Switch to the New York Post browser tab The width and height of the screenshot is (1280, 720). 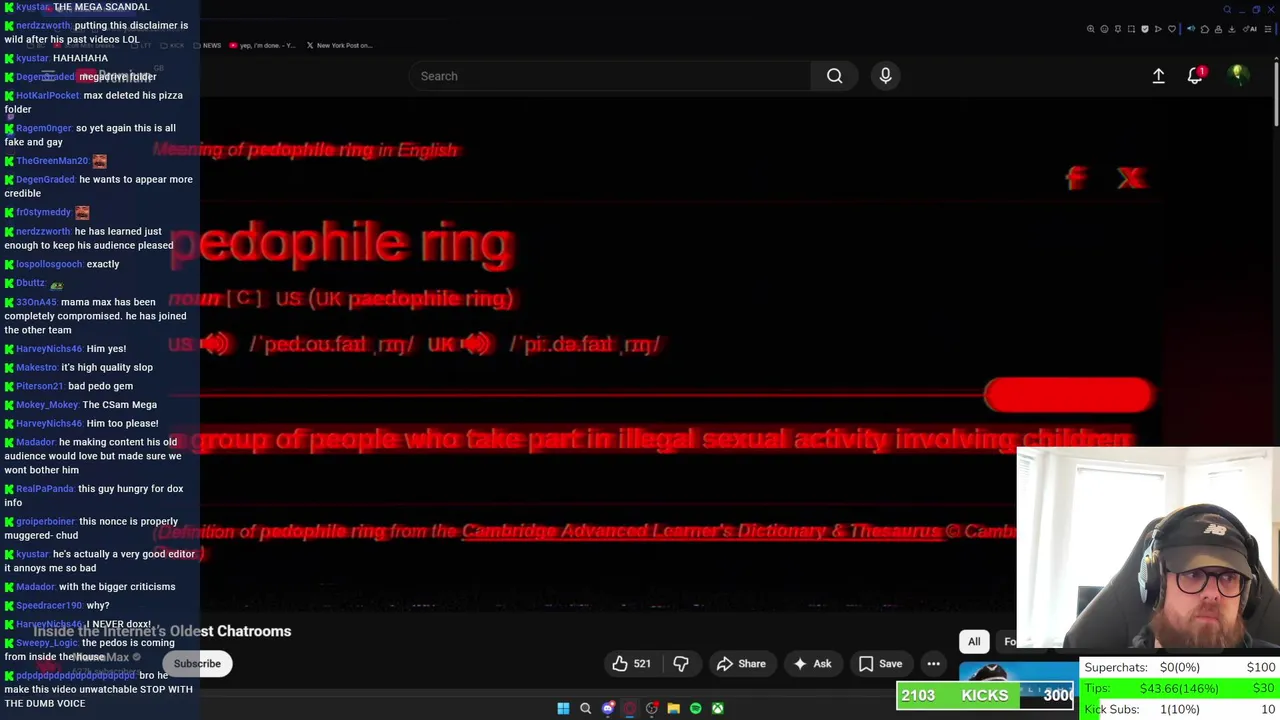pyautogui.click(x=338, y=45)
